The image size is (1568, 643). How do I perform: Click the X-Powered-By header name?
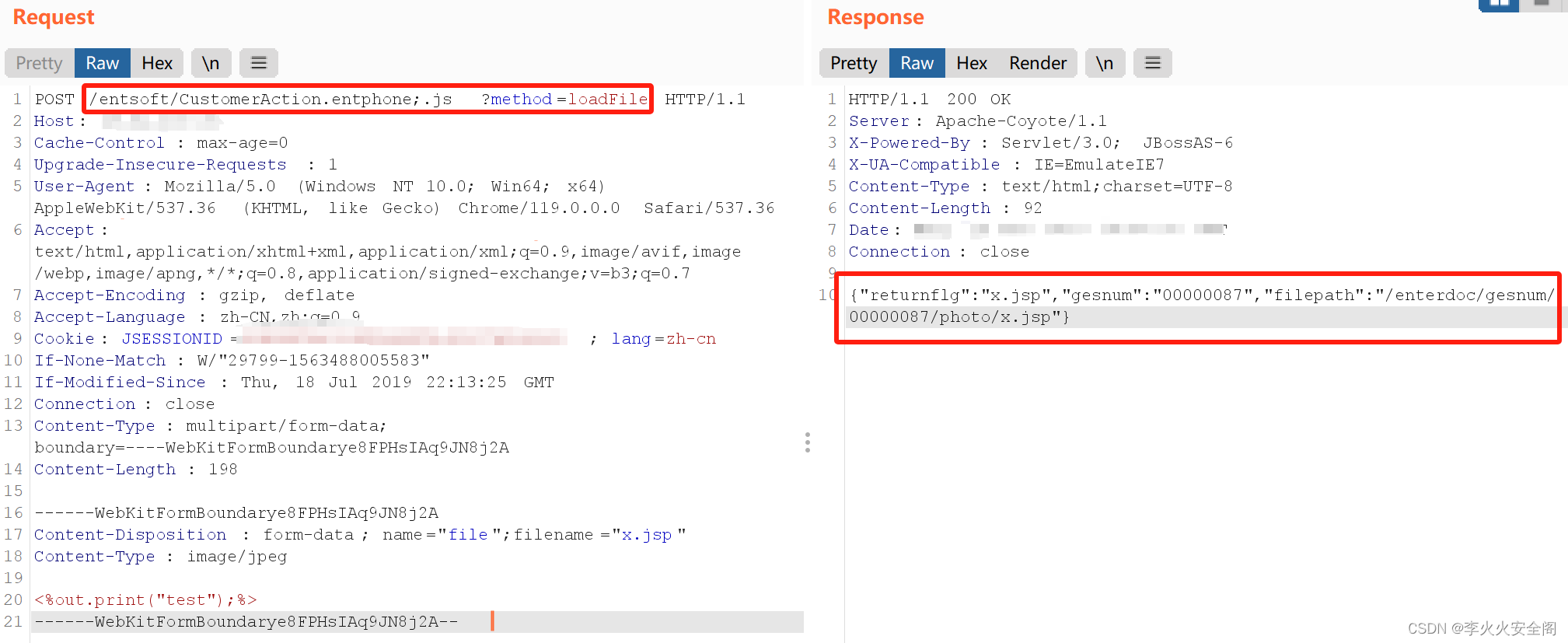(x=910, y=143)
